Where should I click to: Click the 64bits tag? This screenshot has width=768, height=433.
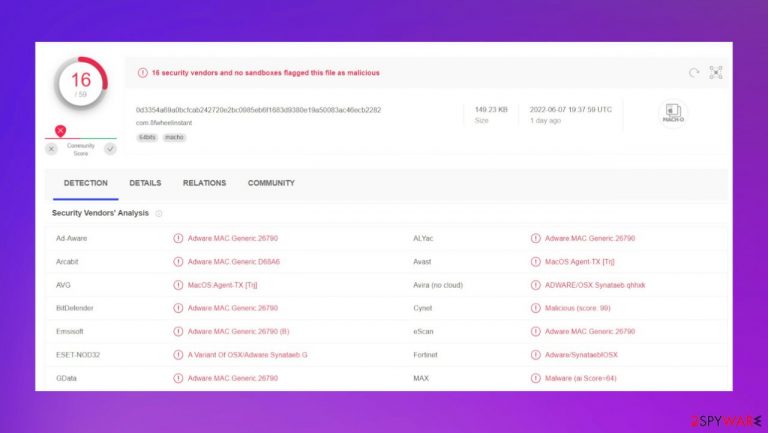point(147,138)
